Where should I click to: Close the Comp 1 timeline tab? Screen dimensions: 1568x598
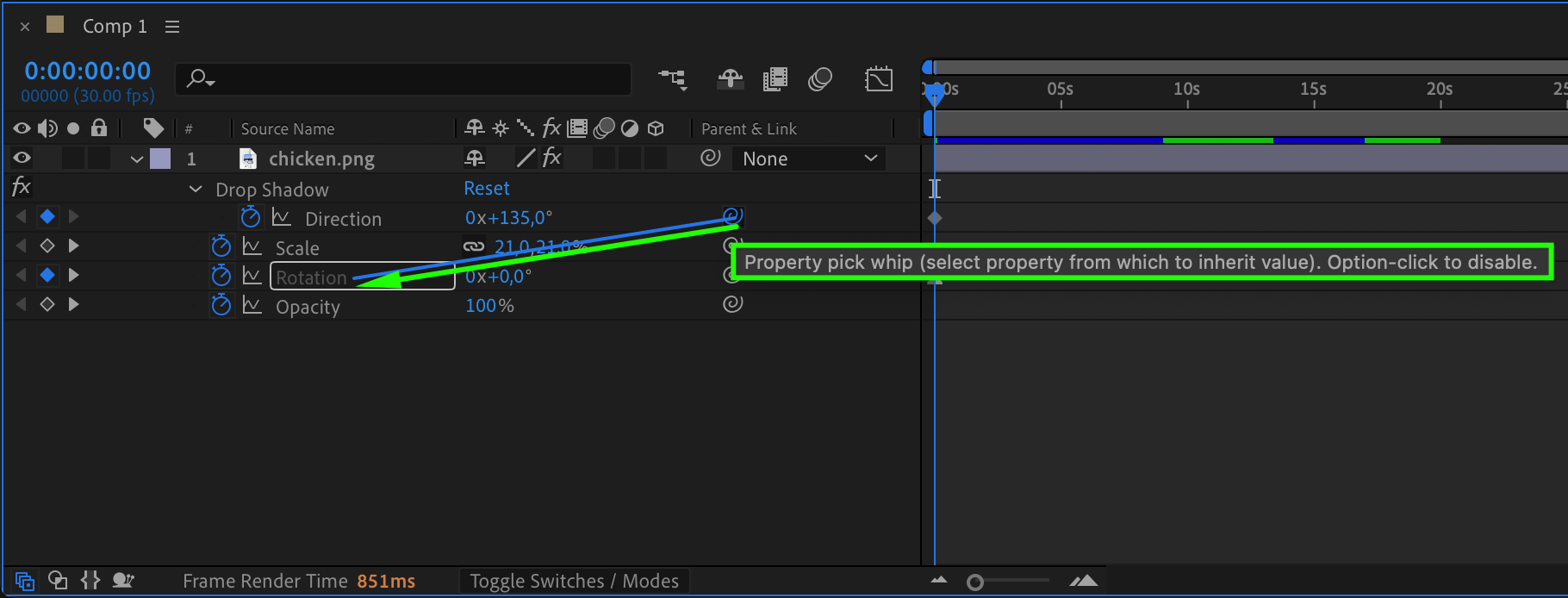coord(25,27)
